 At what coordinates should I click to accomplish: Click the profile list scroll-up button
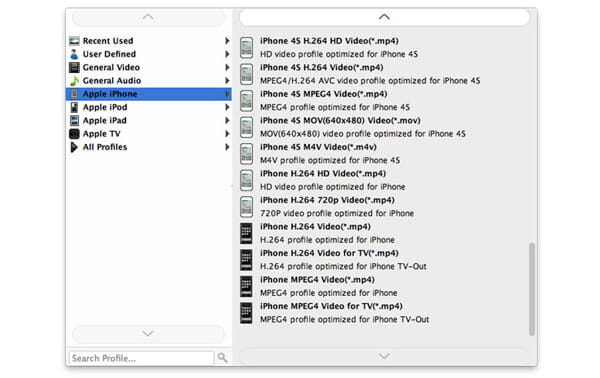[384, 17]
